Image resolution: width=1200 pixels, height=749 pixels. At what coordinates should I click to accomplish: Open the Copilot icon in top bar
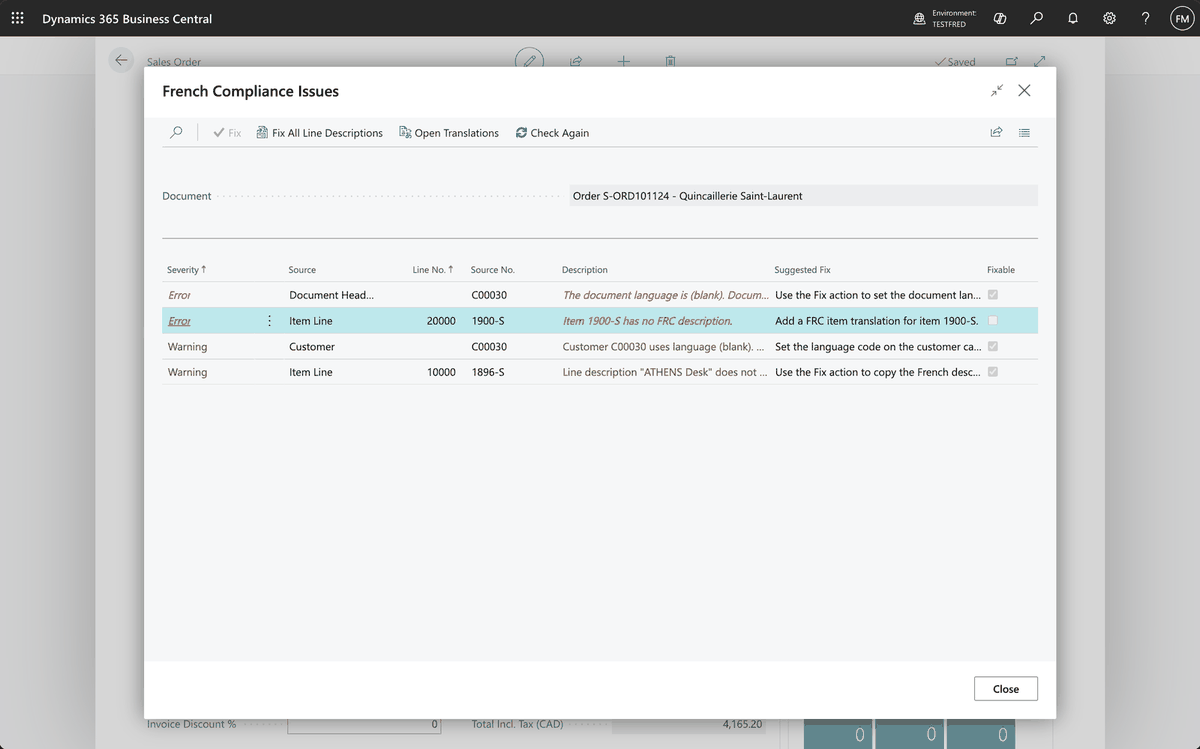point(1000,19)
